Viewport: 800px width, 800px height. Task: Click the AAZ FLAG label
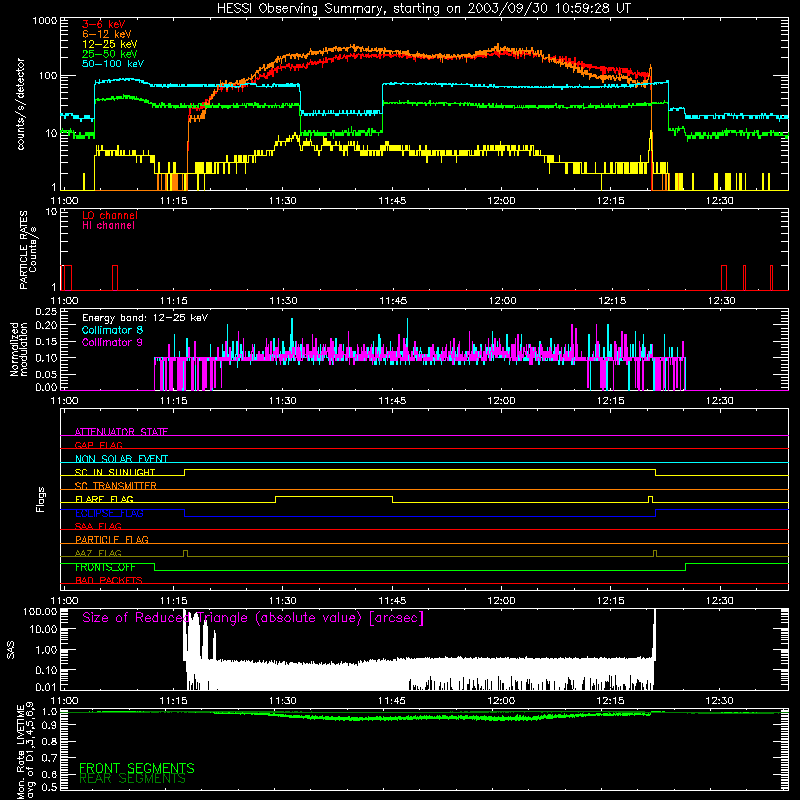98,553
